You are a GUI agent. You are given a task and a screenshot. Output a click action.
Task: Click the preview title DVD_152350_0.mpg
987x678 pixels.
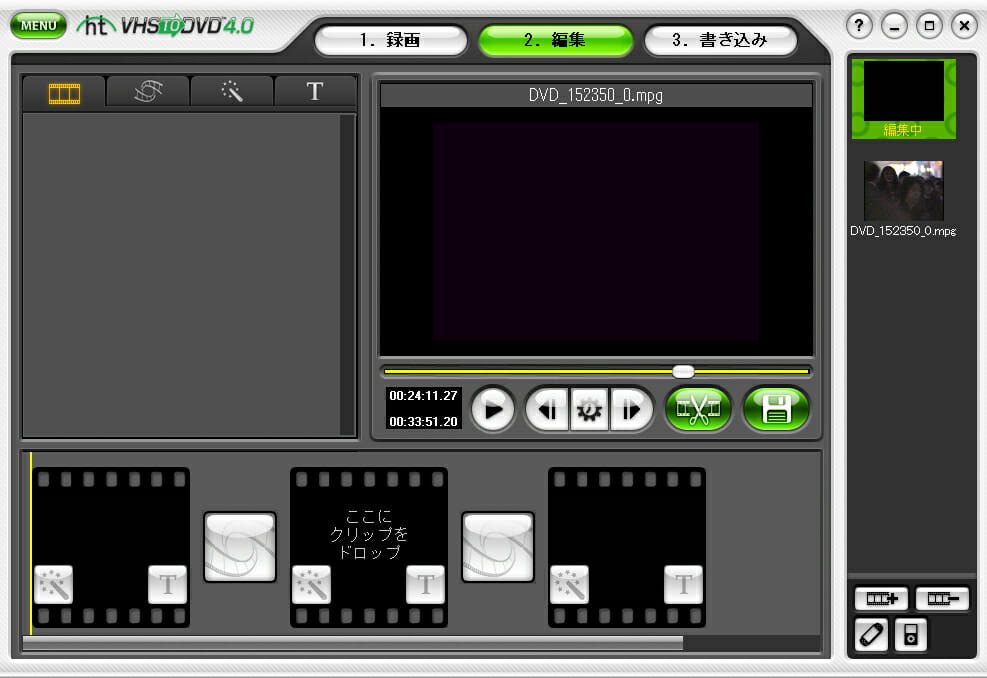point(595,96)
